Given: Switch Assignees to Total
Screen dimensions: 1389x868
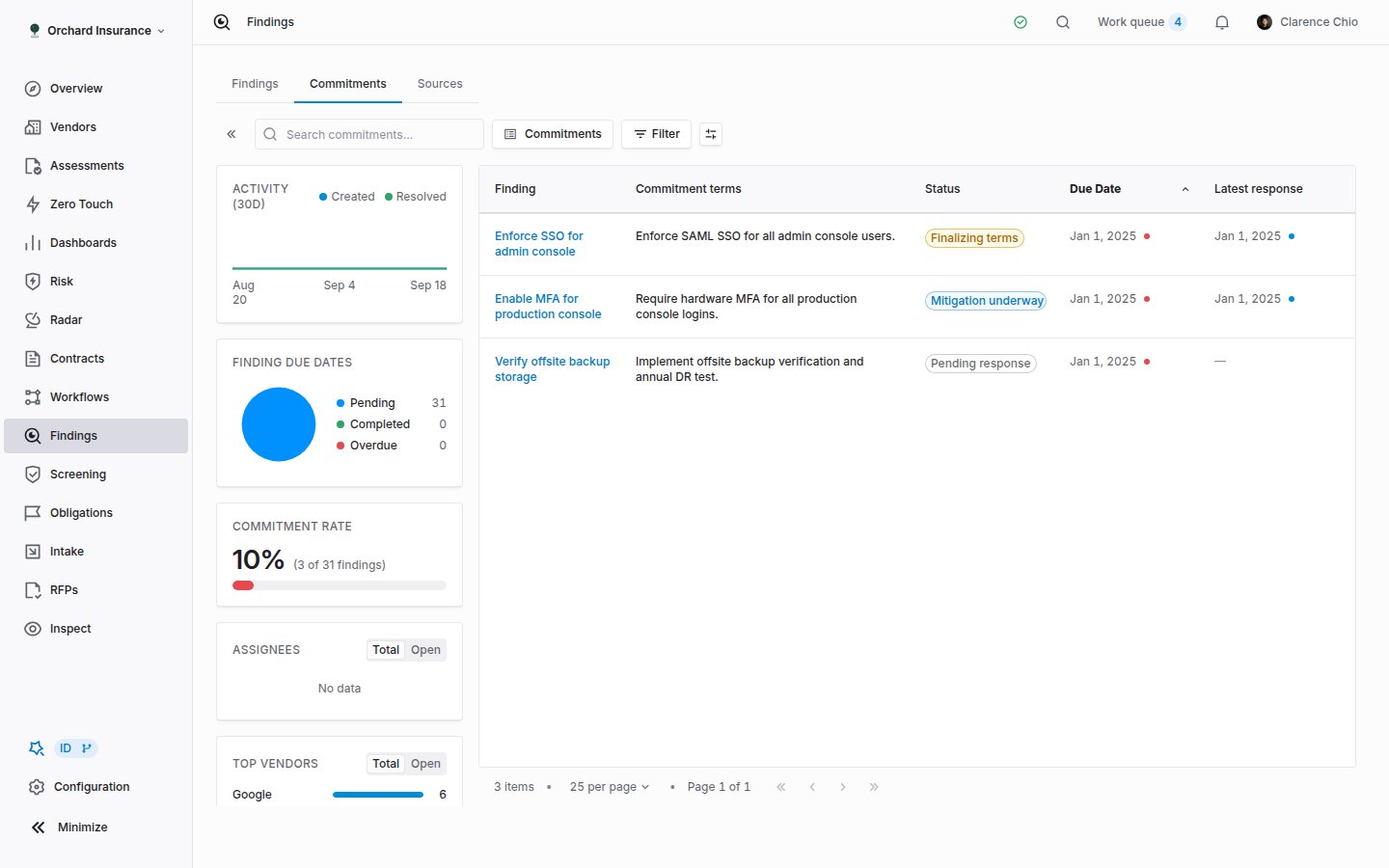Looking at the screenshot, I should tap(386, 650).
